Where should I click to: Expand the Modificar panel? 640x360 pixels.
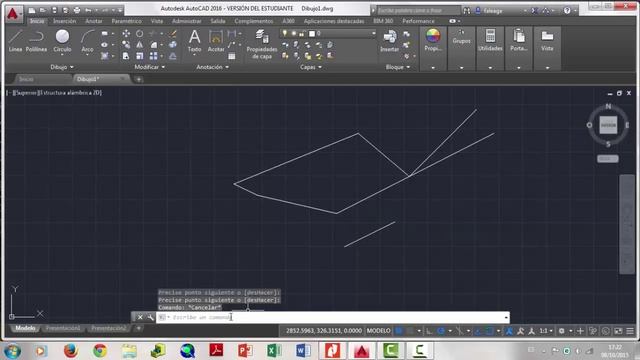(150, 67)
